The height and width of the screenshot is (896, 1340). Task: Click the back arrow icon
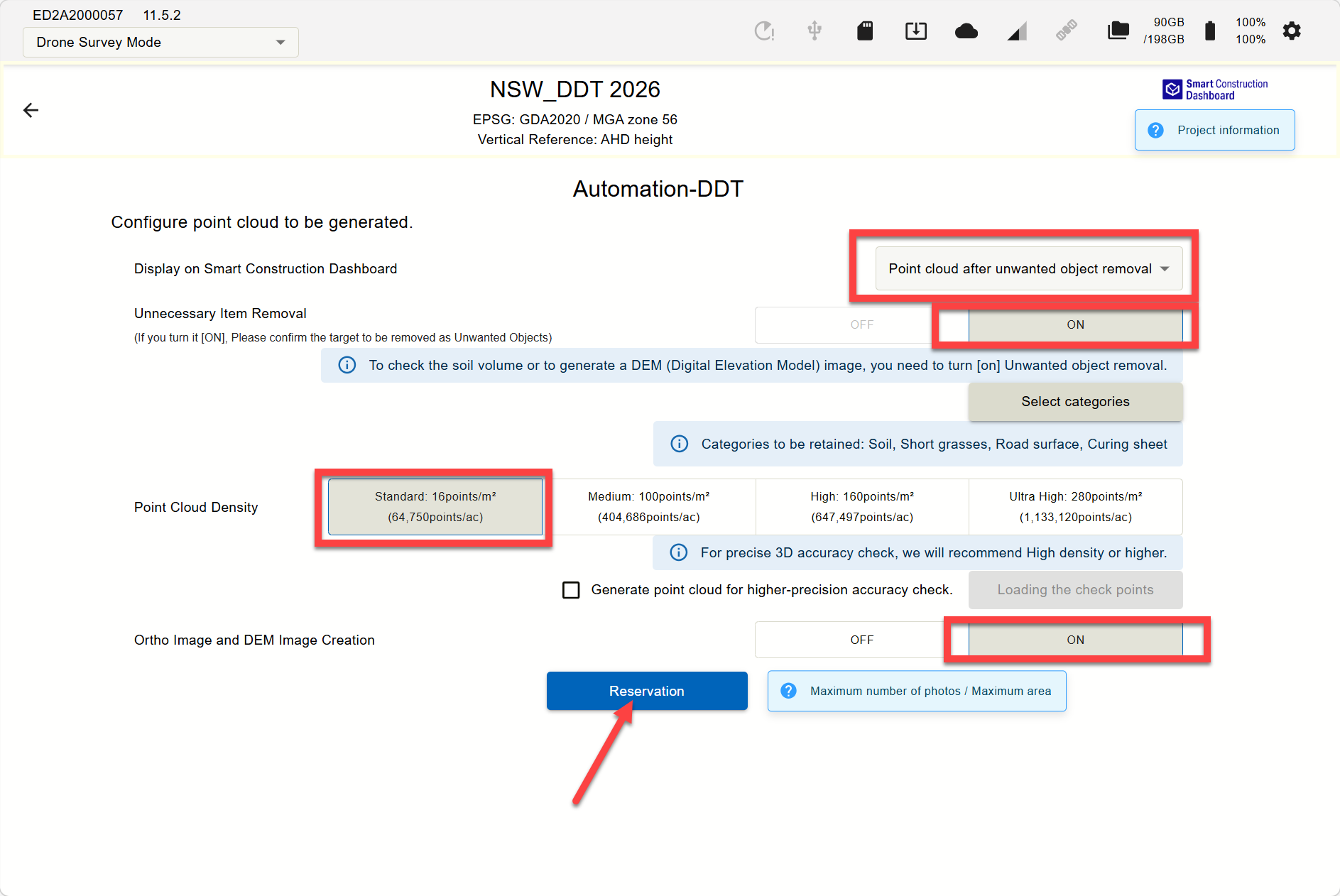pos(31,110)
